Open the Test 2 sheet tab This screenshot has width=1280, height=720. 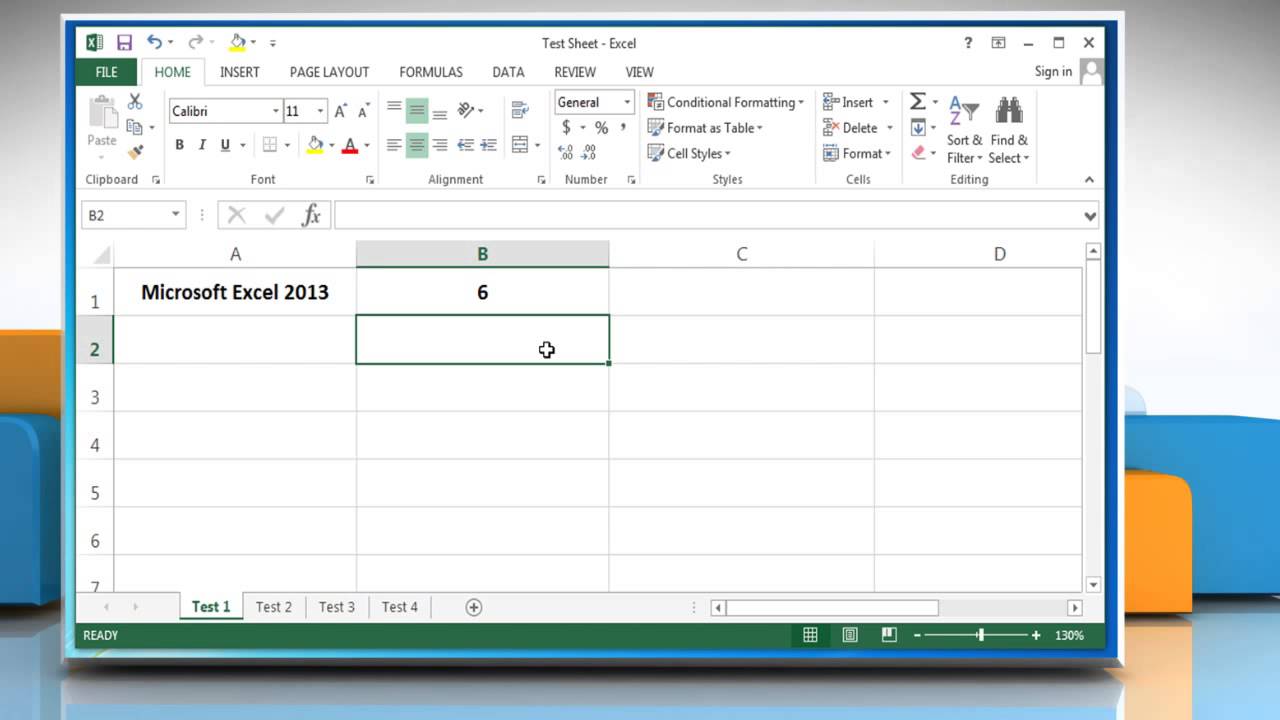pos(274,607)
